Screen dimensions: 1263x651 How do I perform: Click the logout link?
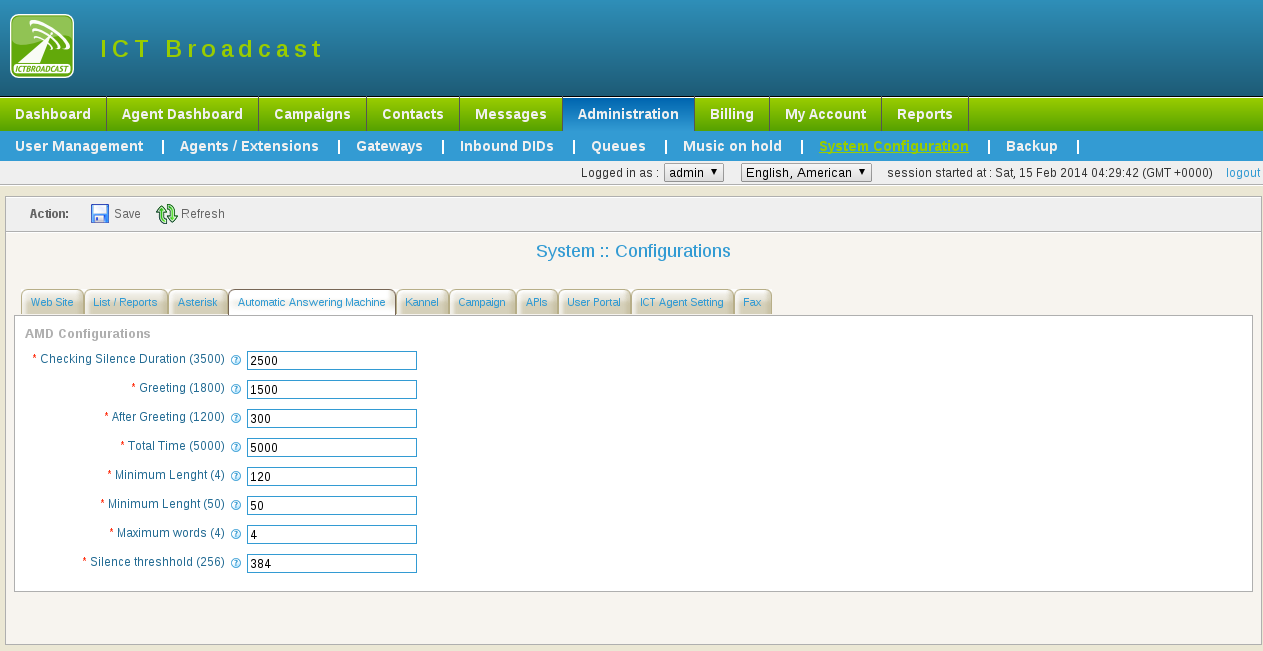coord(1243,173)
